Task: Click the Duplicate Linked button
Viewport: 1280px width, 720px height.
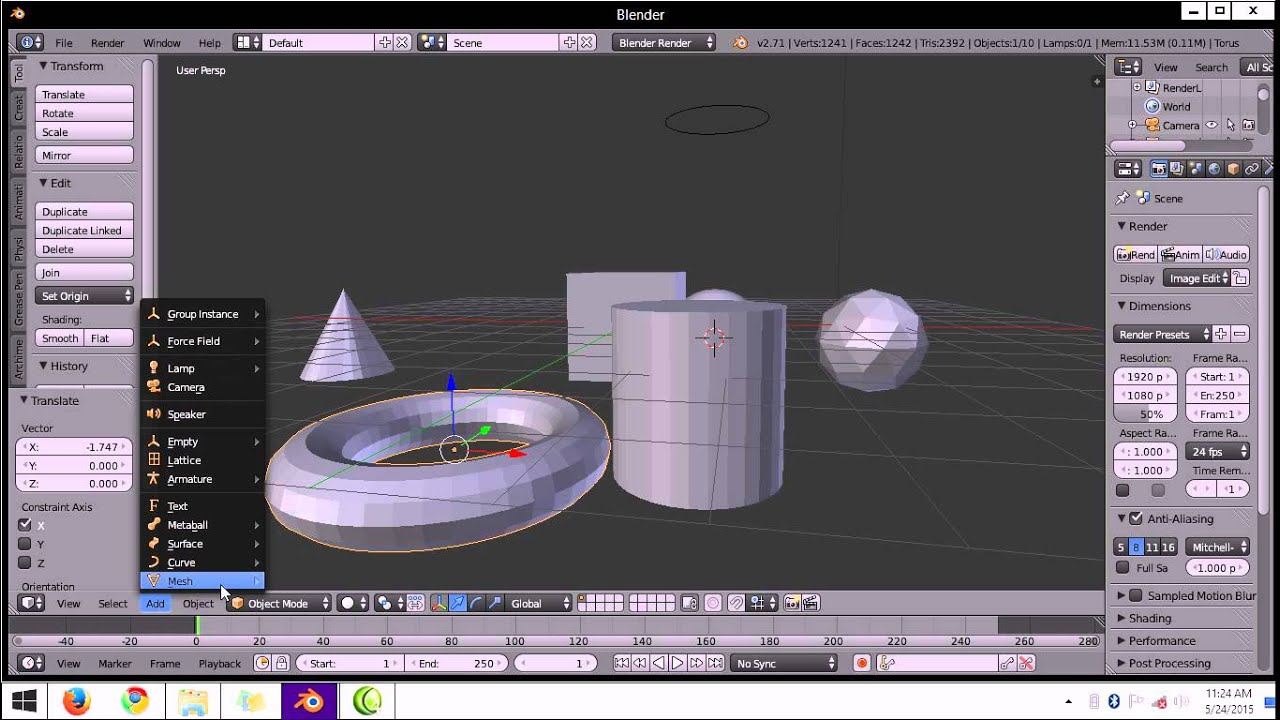Action: tap(84, 230)
